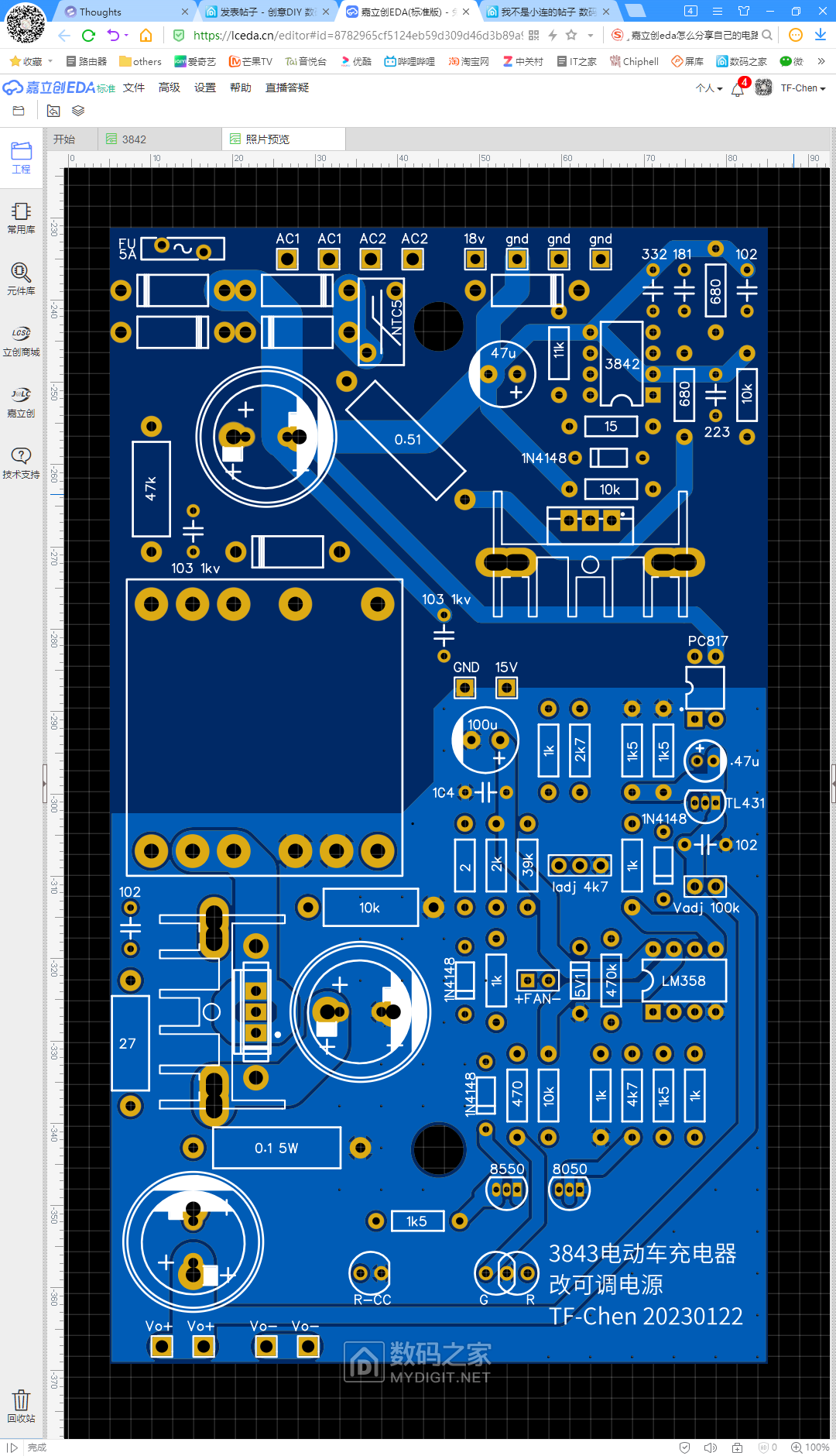The height and width of the screenshot is (1456, 836).
Task: Click the zoom 100% control in status bar
Action: click(x=810, y=1447)
